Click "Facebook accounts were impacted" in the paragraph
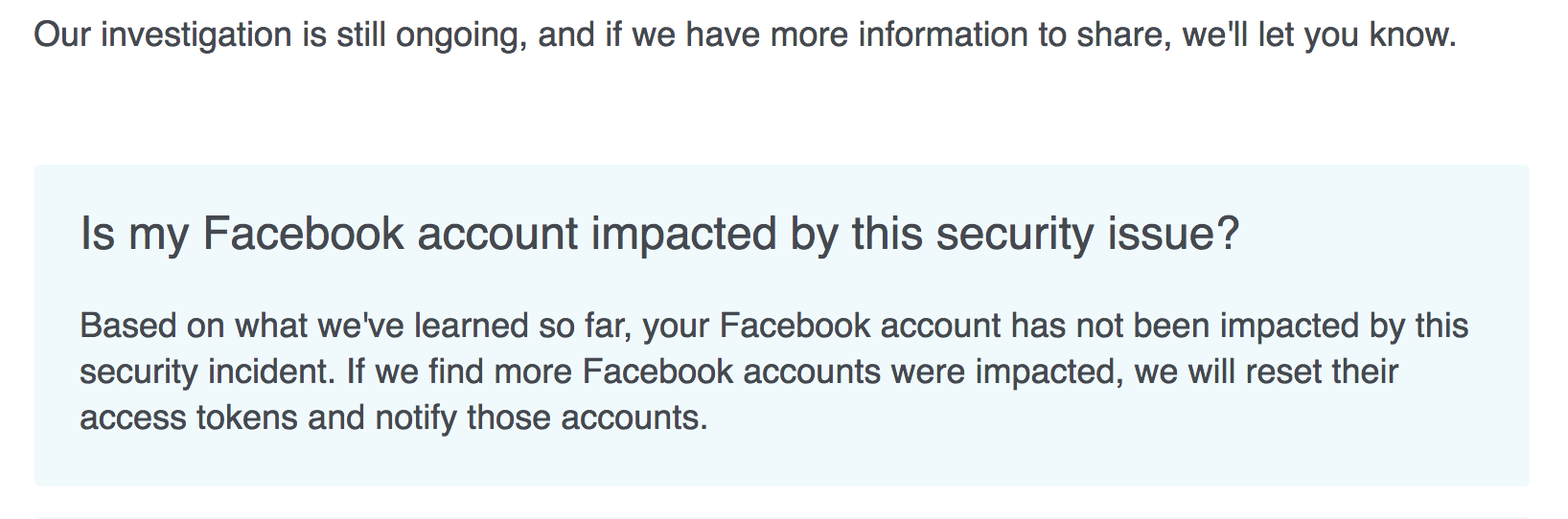This screenshot has width=1568, height=519. (x=852, y=372)
